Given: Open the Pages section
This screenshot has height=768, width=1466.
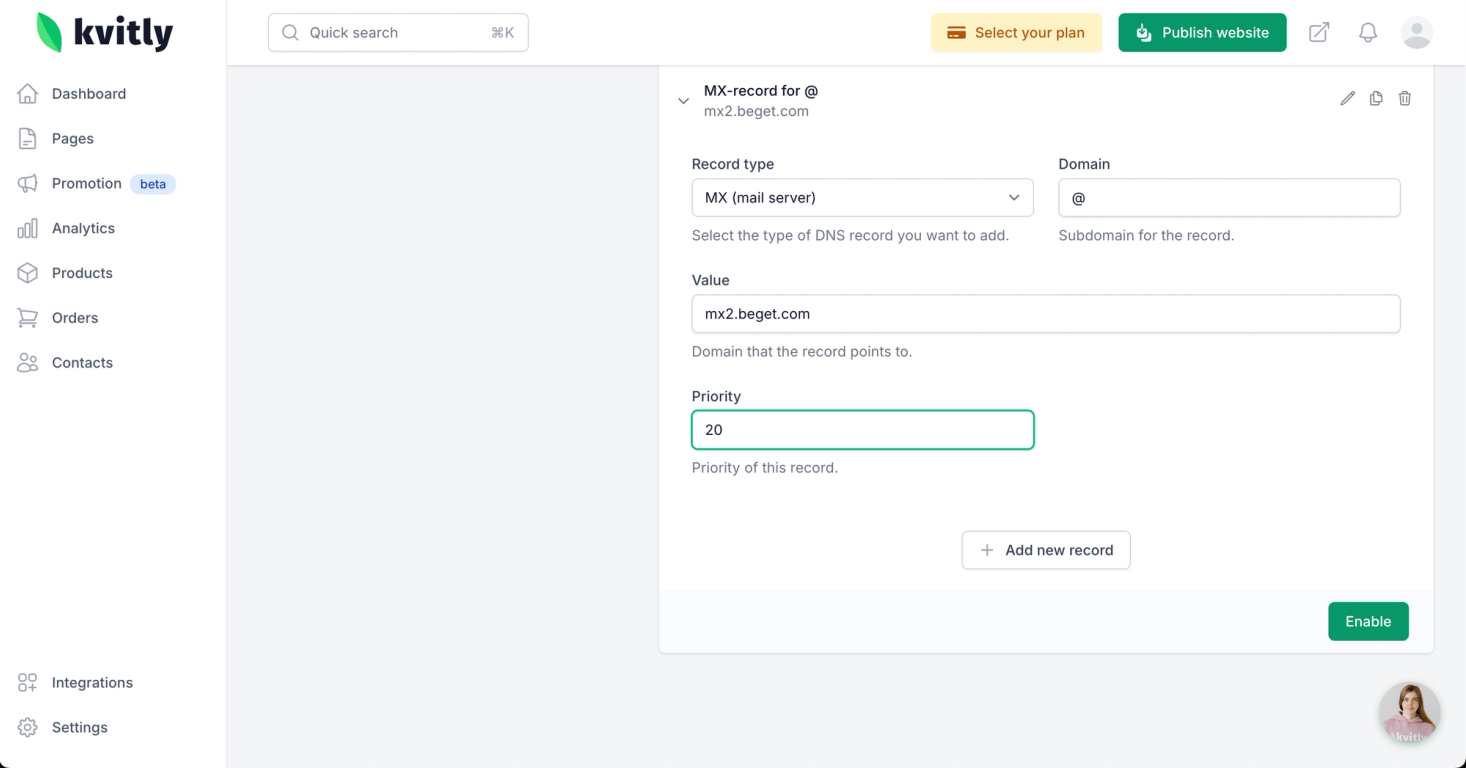Looking at the screenshot, I should coord(73,139).
